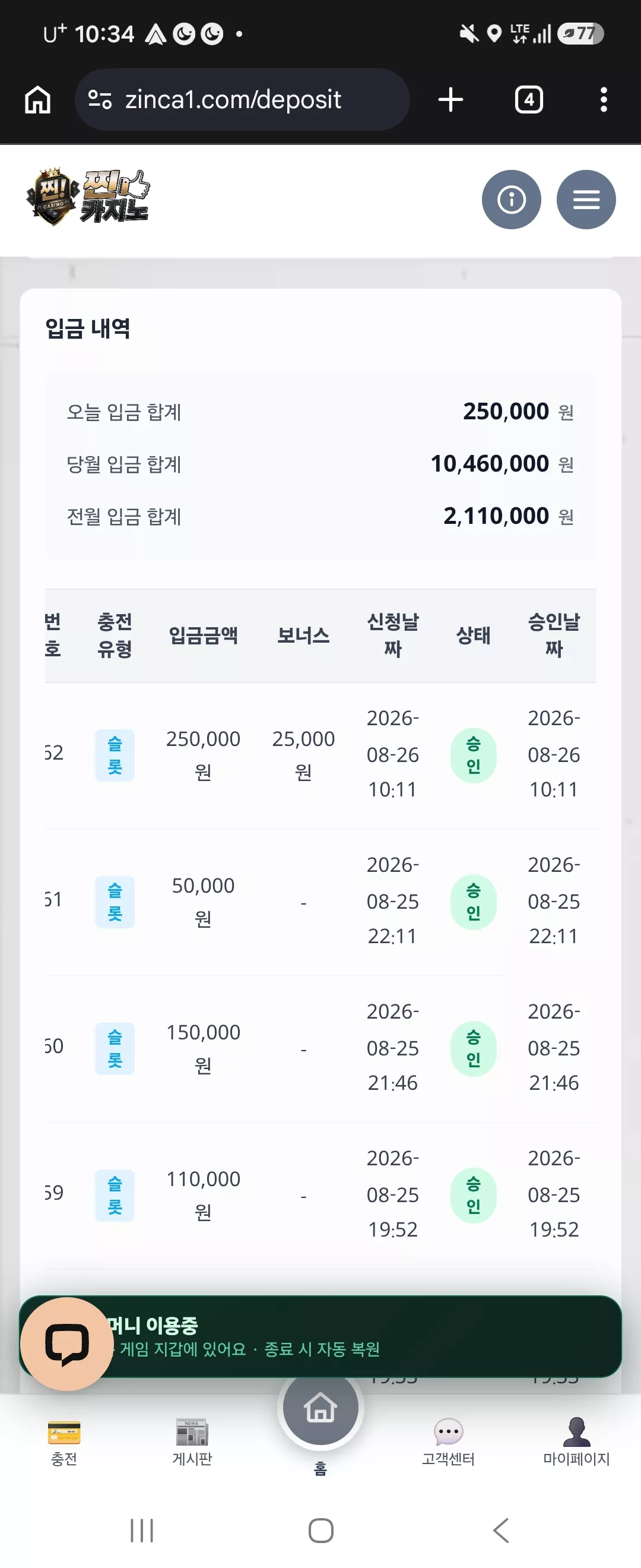This screenshot has width=641, height=1568.
Task: Click the zinca1.com/deposit address field
Action: coord(242,99)
